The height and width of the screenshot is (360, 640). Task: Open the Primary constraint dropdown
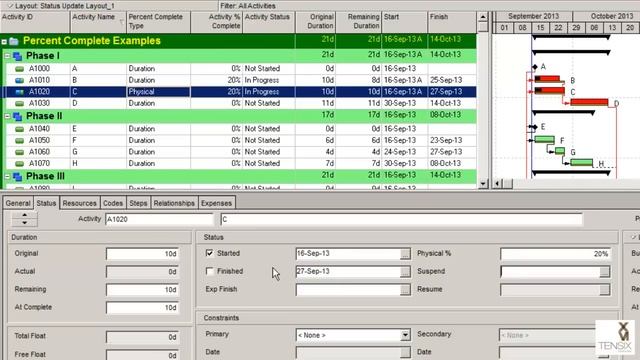[x=405, y=335]
